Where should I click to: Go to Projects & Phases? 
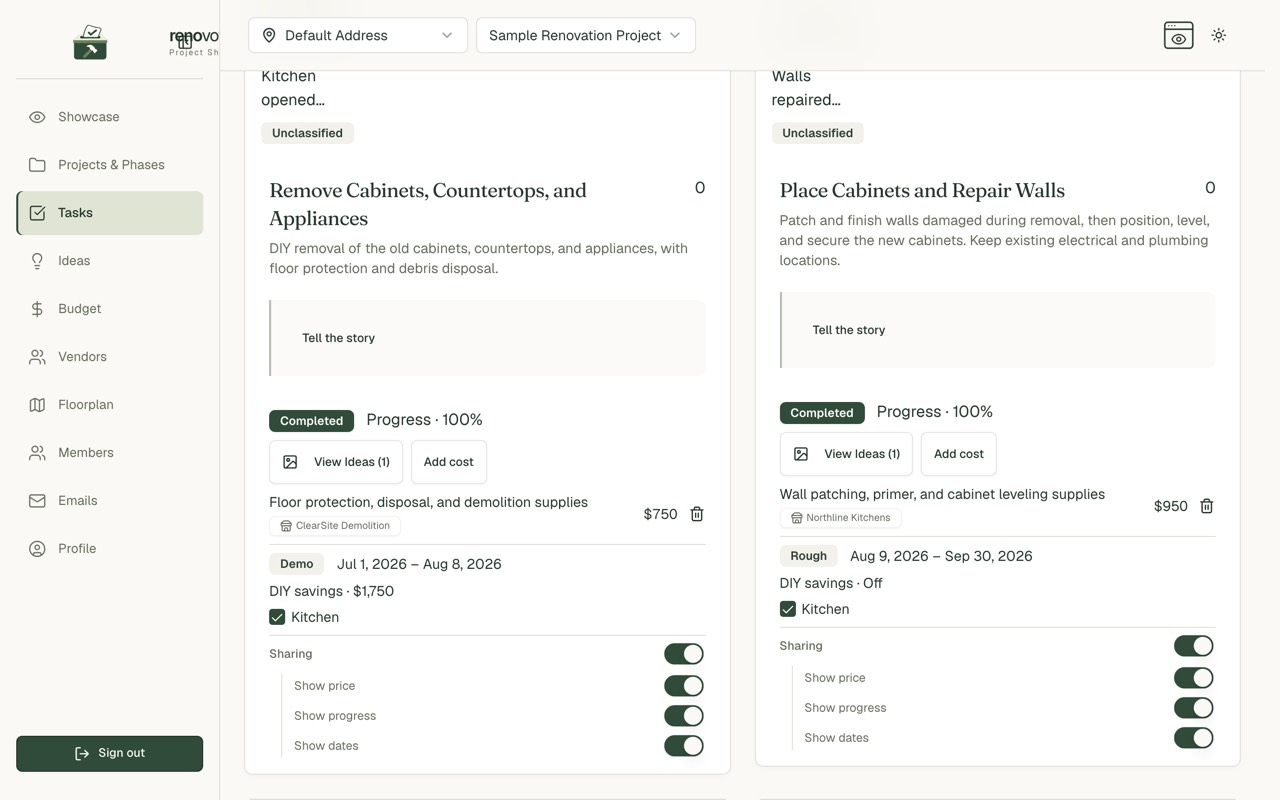pos(109,165)
